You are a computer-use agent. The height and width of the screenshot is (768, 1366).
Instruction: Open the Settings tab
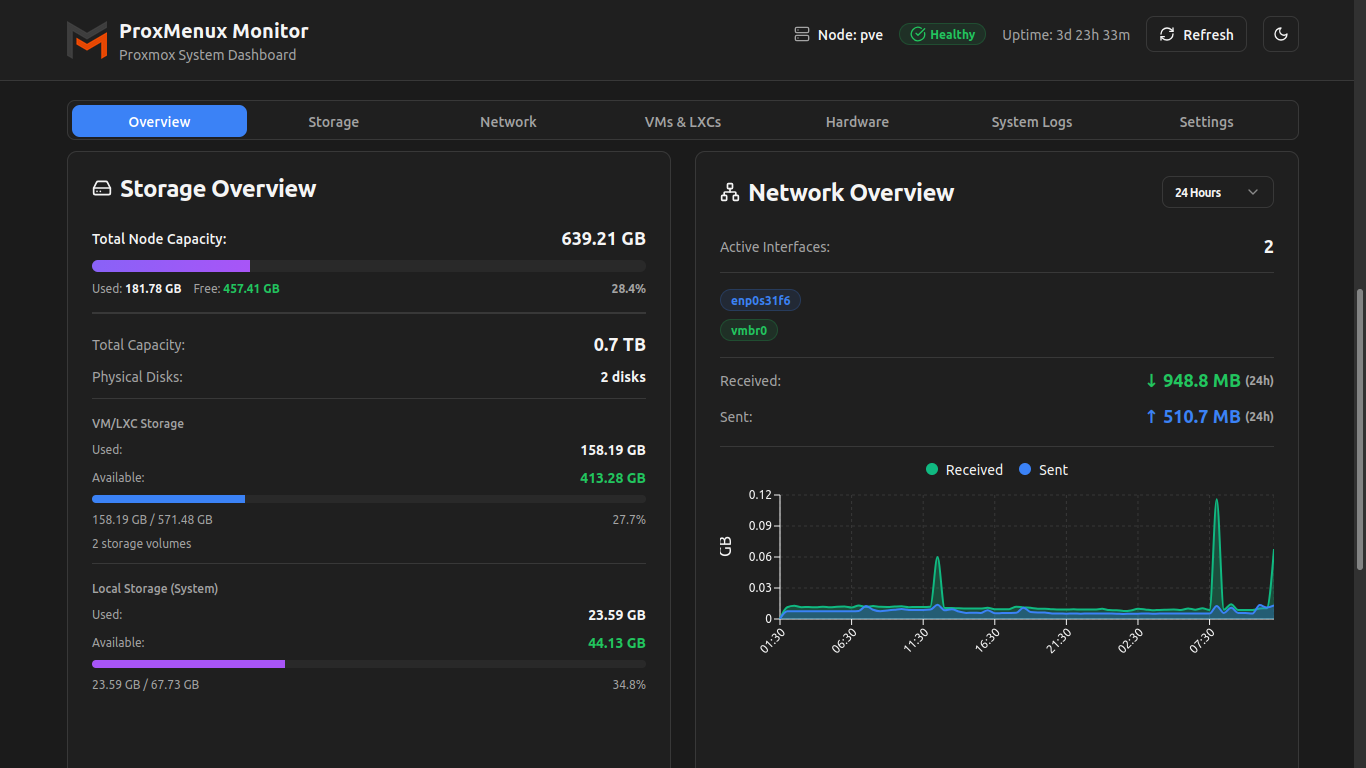coord(1206,122)
